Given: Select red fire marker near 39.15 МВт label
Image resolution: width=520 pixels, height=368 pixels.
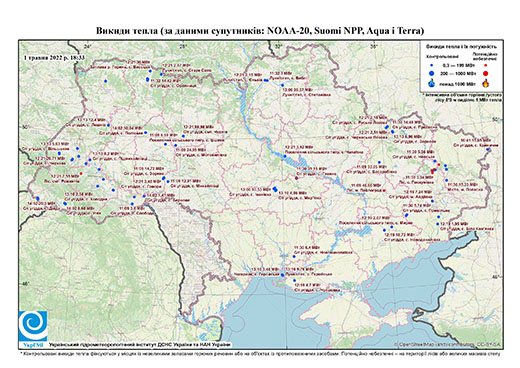Looking at the screenshot, I should pyautogui.click(x=296, y=178).
